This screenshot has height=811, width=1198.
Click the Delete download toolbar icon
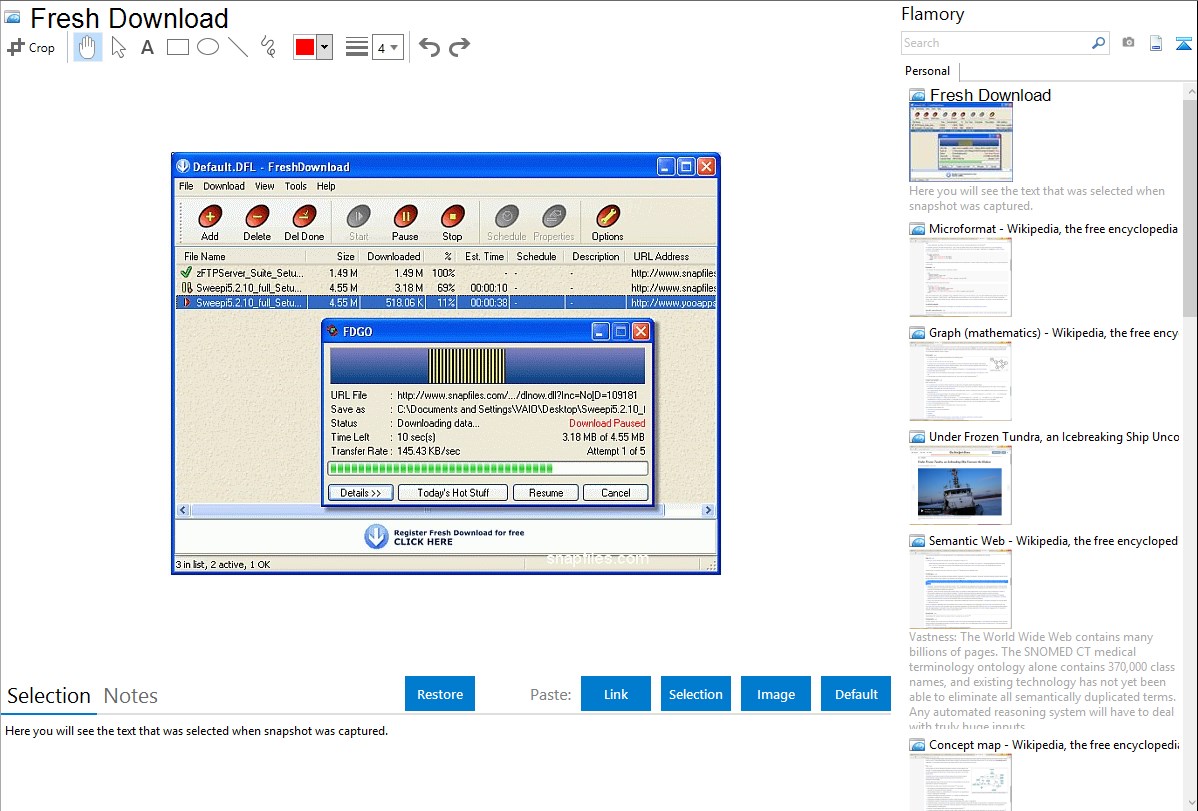pyautogui.click(x=257, y=222)
